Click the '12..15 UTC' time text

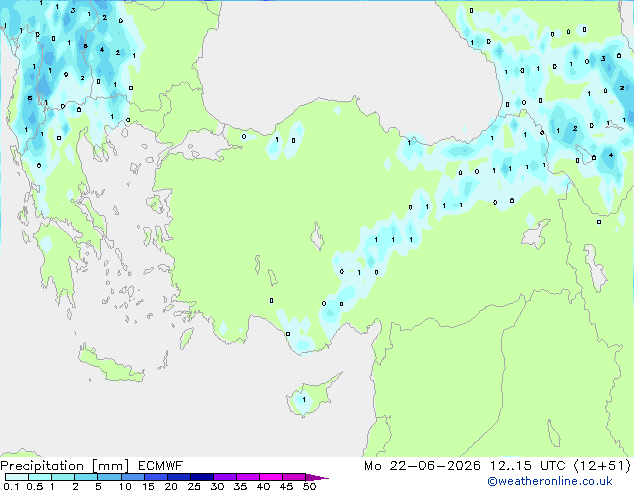point(527,466)
